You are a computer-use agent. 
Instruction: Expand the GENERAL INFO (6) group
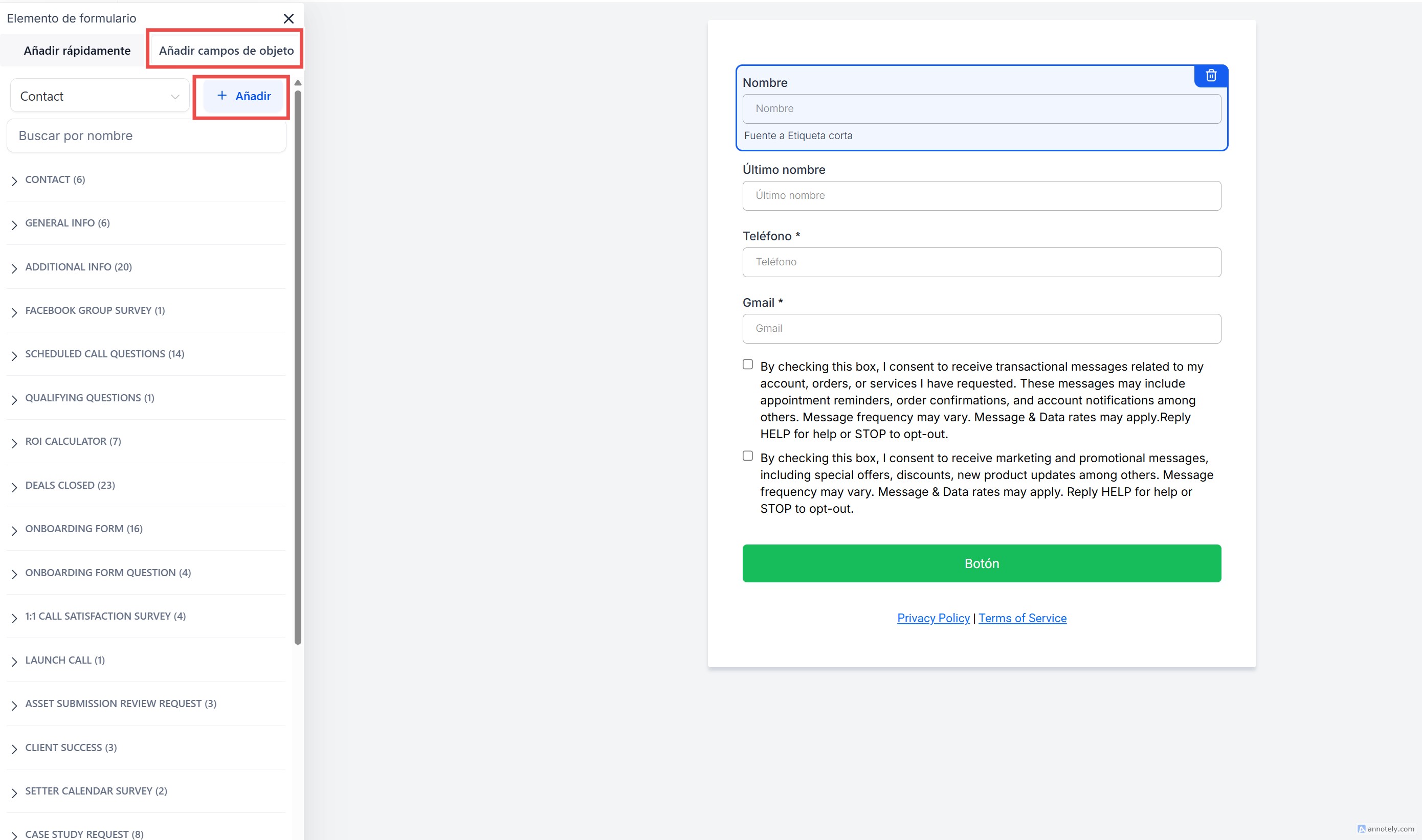15,224
